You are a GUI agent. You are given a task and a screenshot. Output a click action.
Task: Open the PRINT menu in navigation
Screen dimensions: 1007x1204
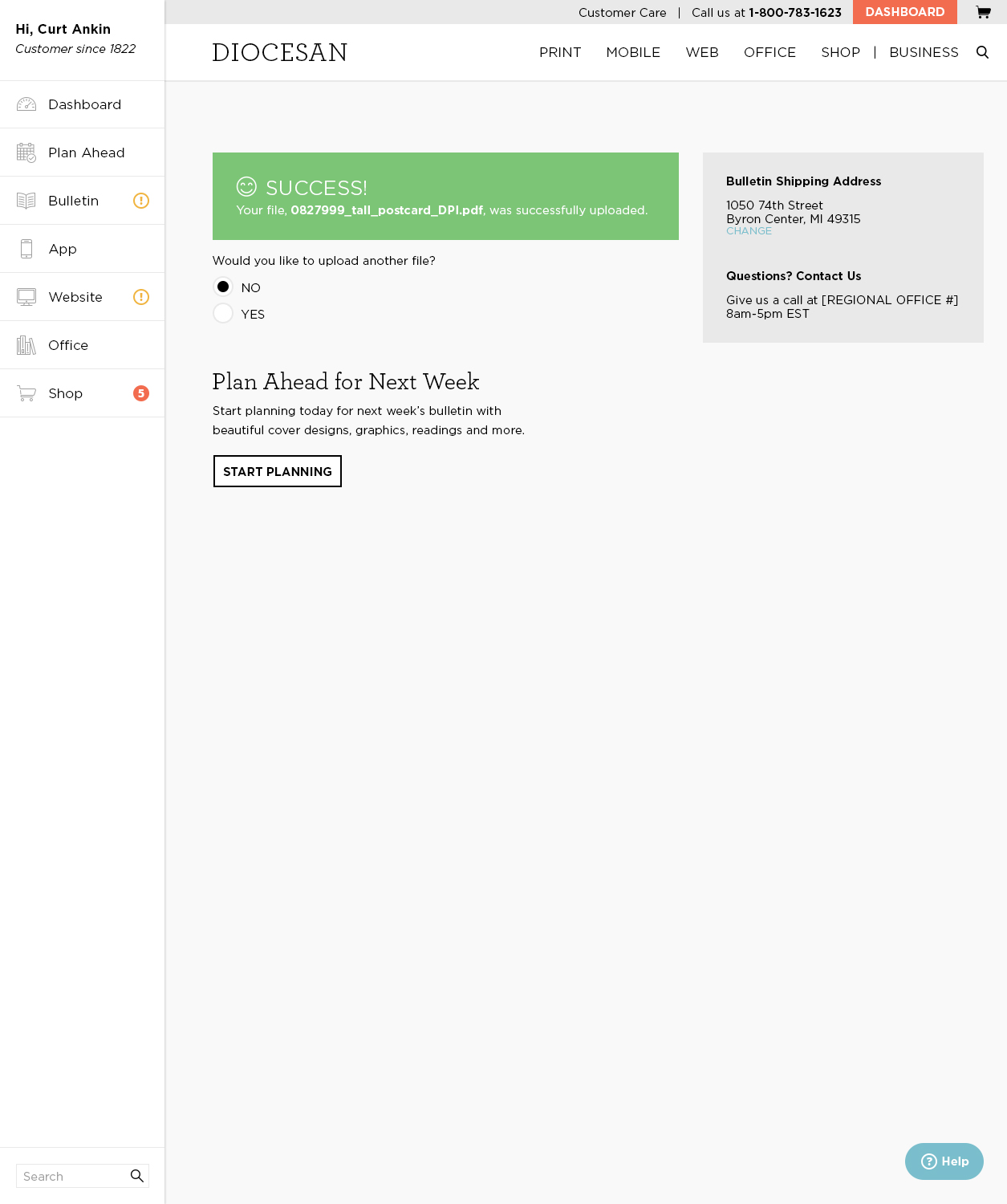coord(560,52)
